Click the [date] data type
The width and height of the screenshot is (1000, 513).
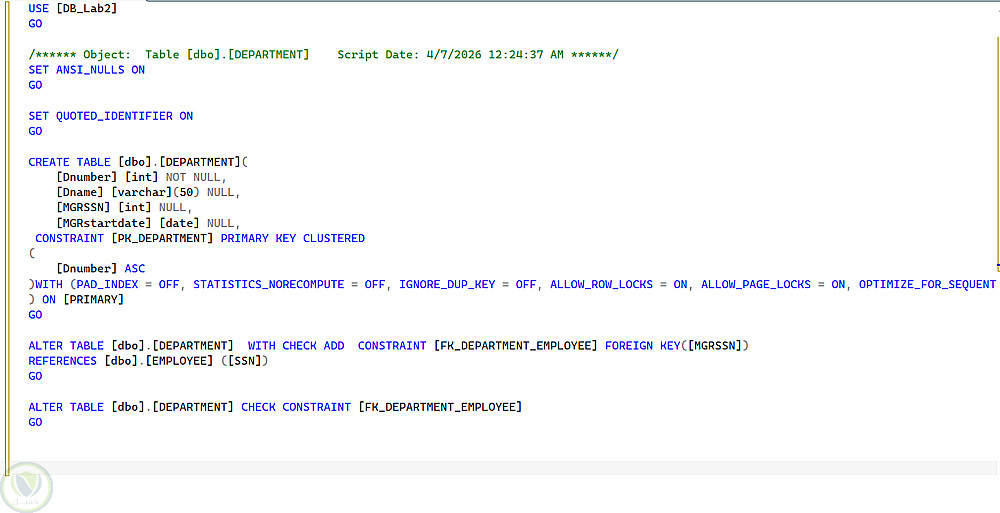[179, 223]
